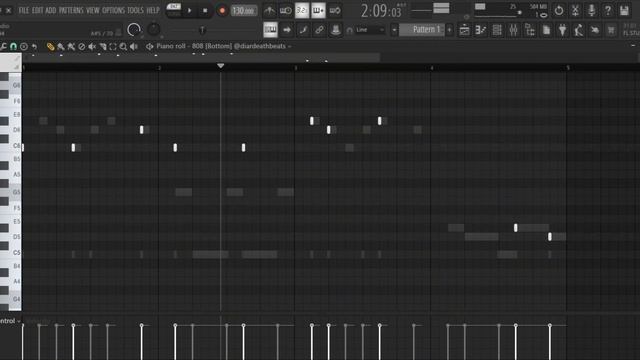Screen dimensions: 640x360
Task: Click the question mark help icon
Action: point(608,10)
